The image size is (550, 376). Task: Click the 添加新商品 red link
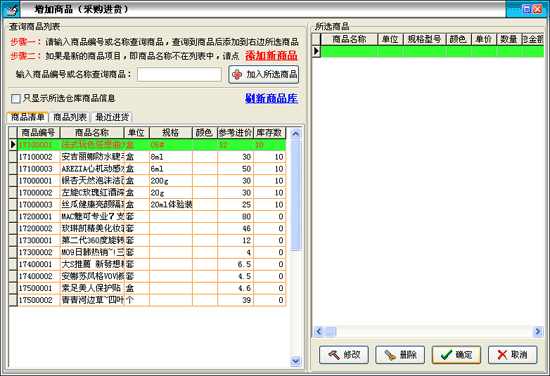(271, 56)
